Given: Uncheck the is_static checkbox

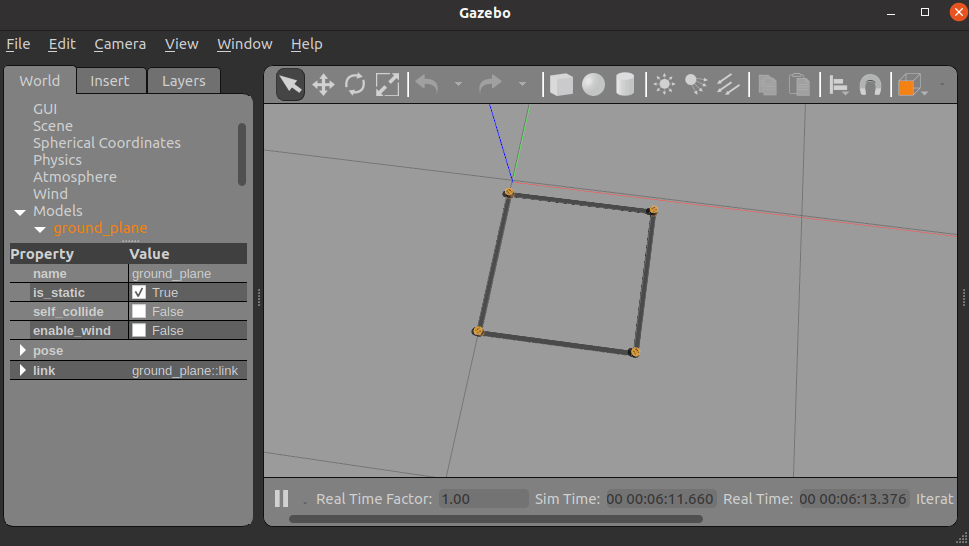Looking at the screenshot, I should (139, 292).
